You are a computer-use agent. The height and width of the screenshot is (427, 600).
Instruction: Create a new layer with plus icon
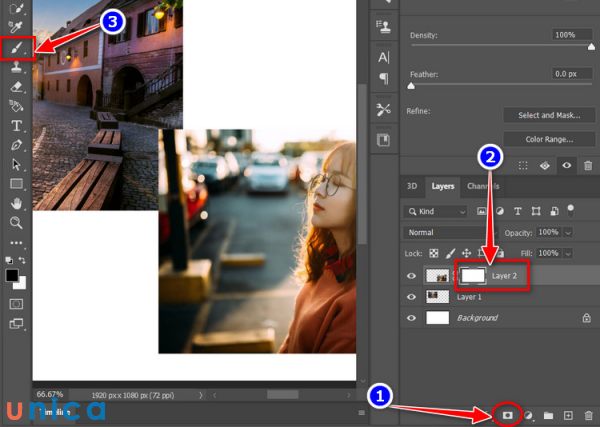pos(568,414)
